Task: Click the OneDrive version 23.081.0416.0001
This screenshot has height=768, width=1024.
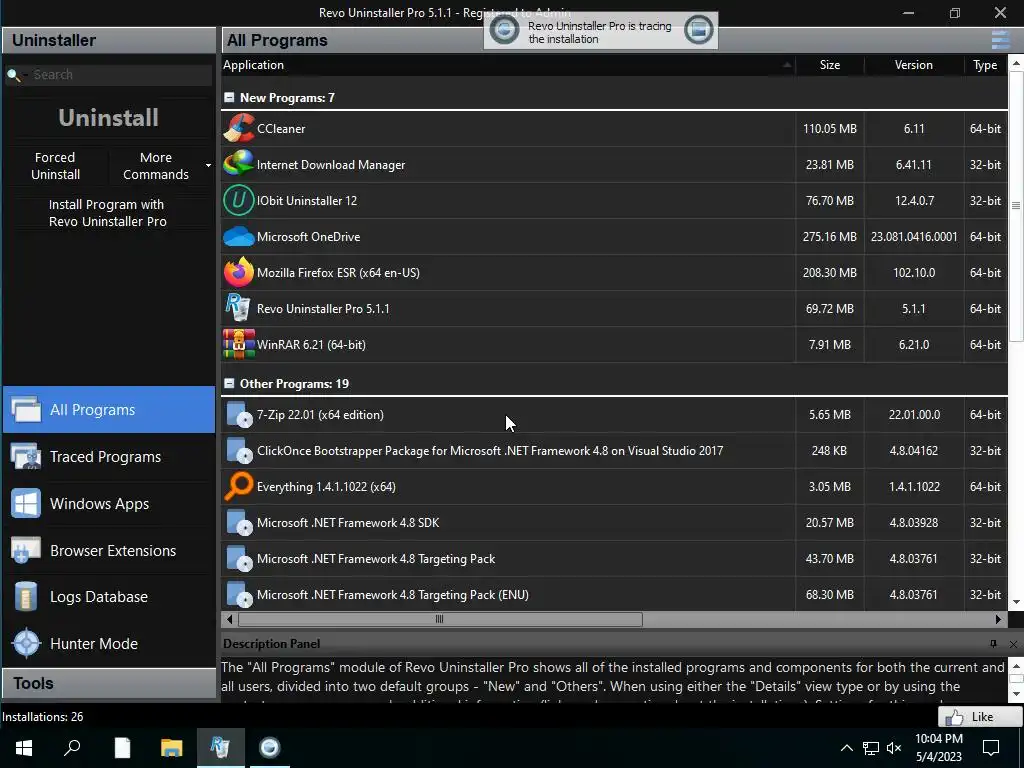Action: coord(914,236)
